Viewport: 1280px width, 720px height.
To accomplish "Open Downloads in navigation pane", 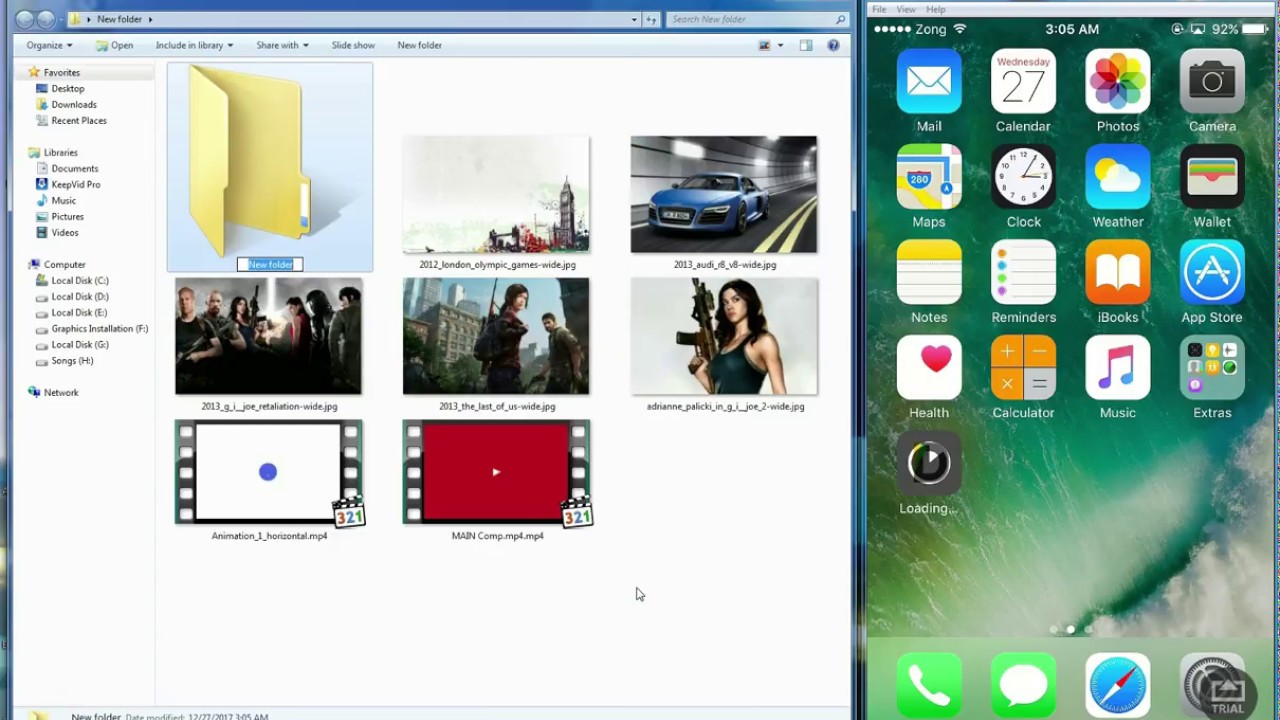I will tap(74, 104).
